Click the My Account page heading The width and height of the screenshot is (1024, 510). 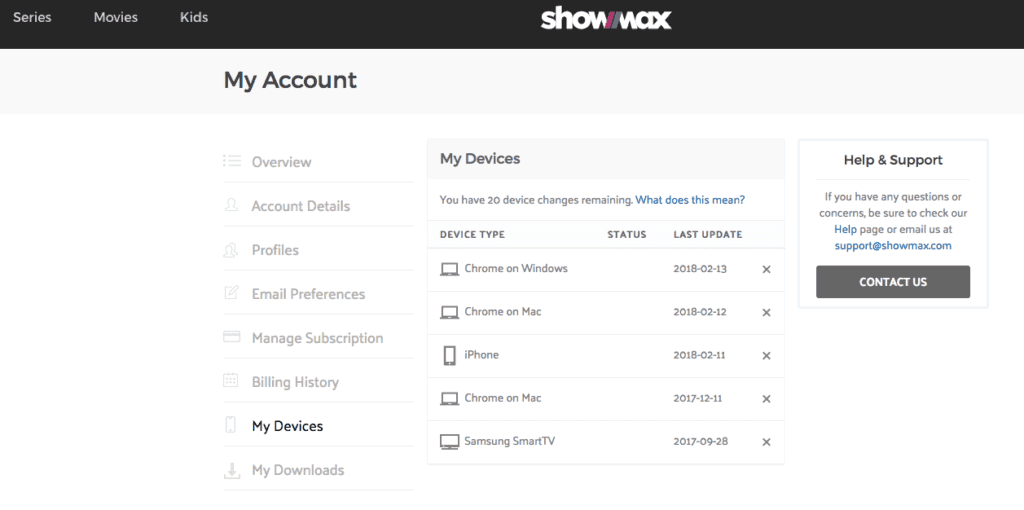coord(290,80)
